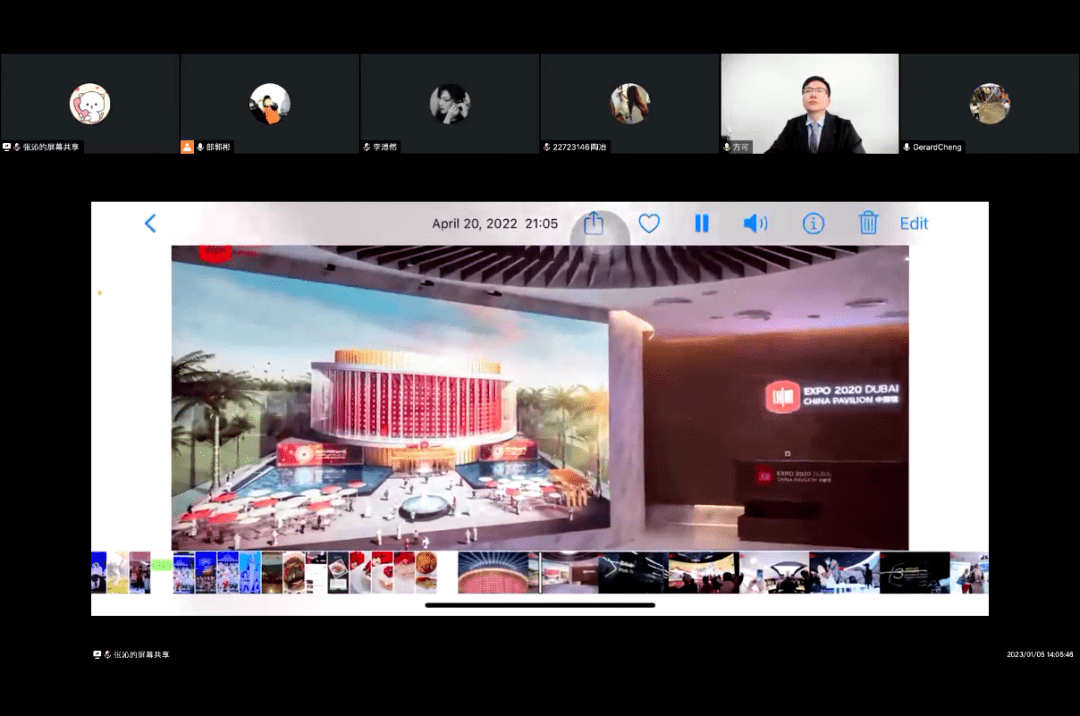Click 邵郭彬's round profile avatar
The height and width of the screenshot is (716, 1080).
[269, 103]
